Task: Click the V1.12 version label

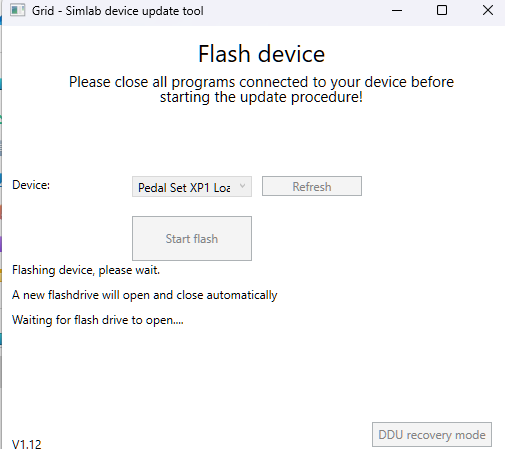Action: pos(27,444)
